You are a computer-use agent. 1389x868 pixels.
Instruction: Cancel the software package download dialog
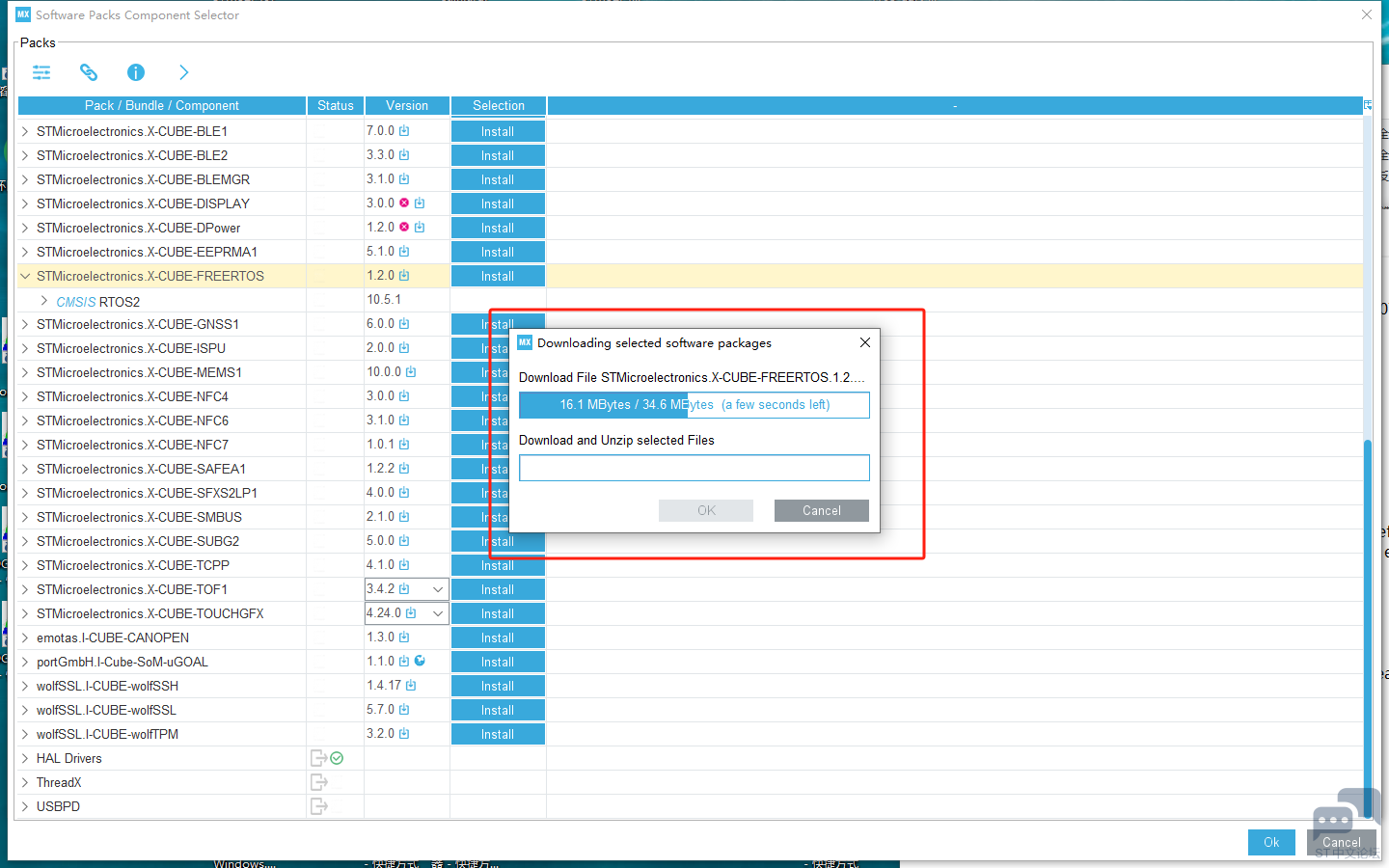pyautogui.click(x=822, y=510)
